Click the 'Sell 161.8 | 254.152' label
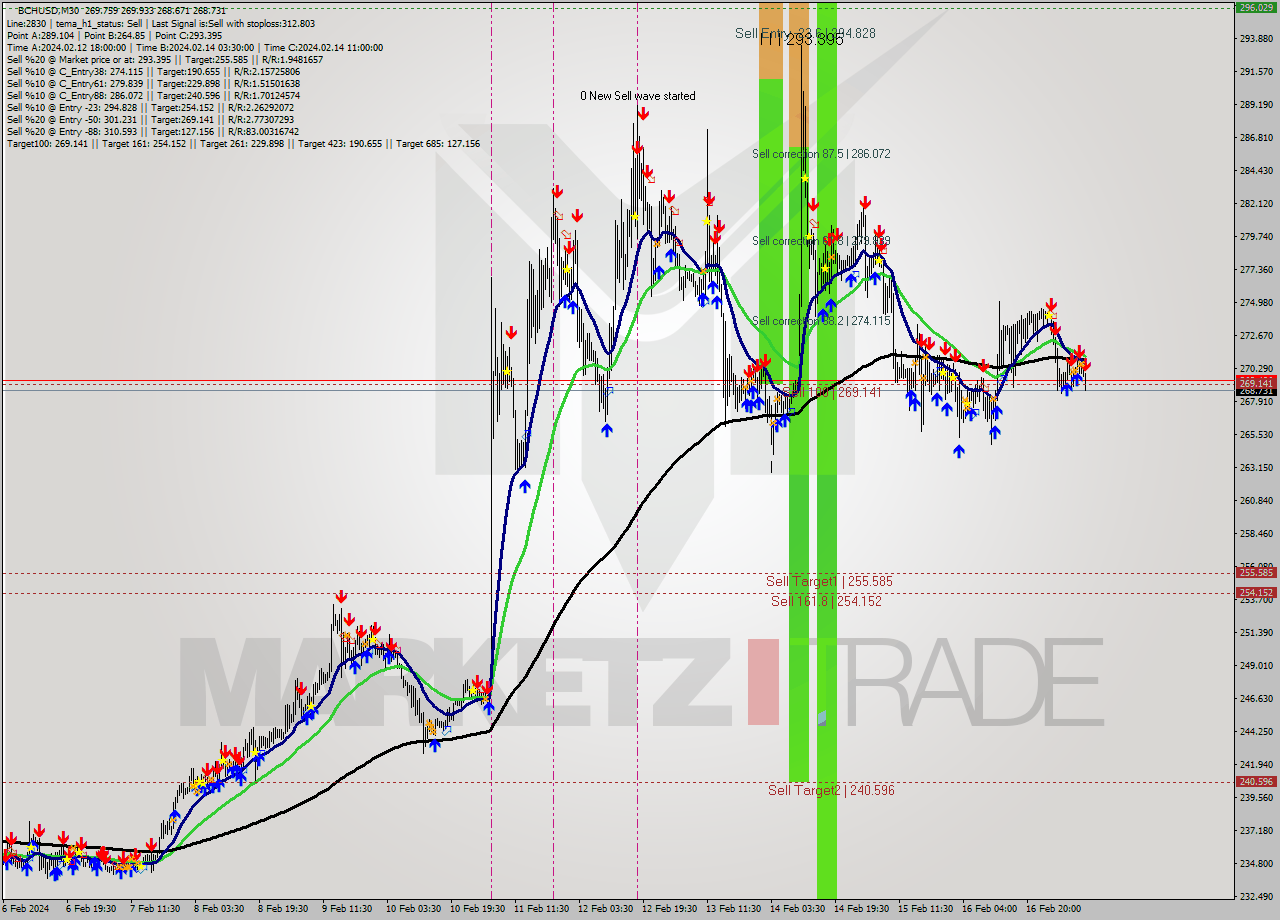 click(826, 601)
